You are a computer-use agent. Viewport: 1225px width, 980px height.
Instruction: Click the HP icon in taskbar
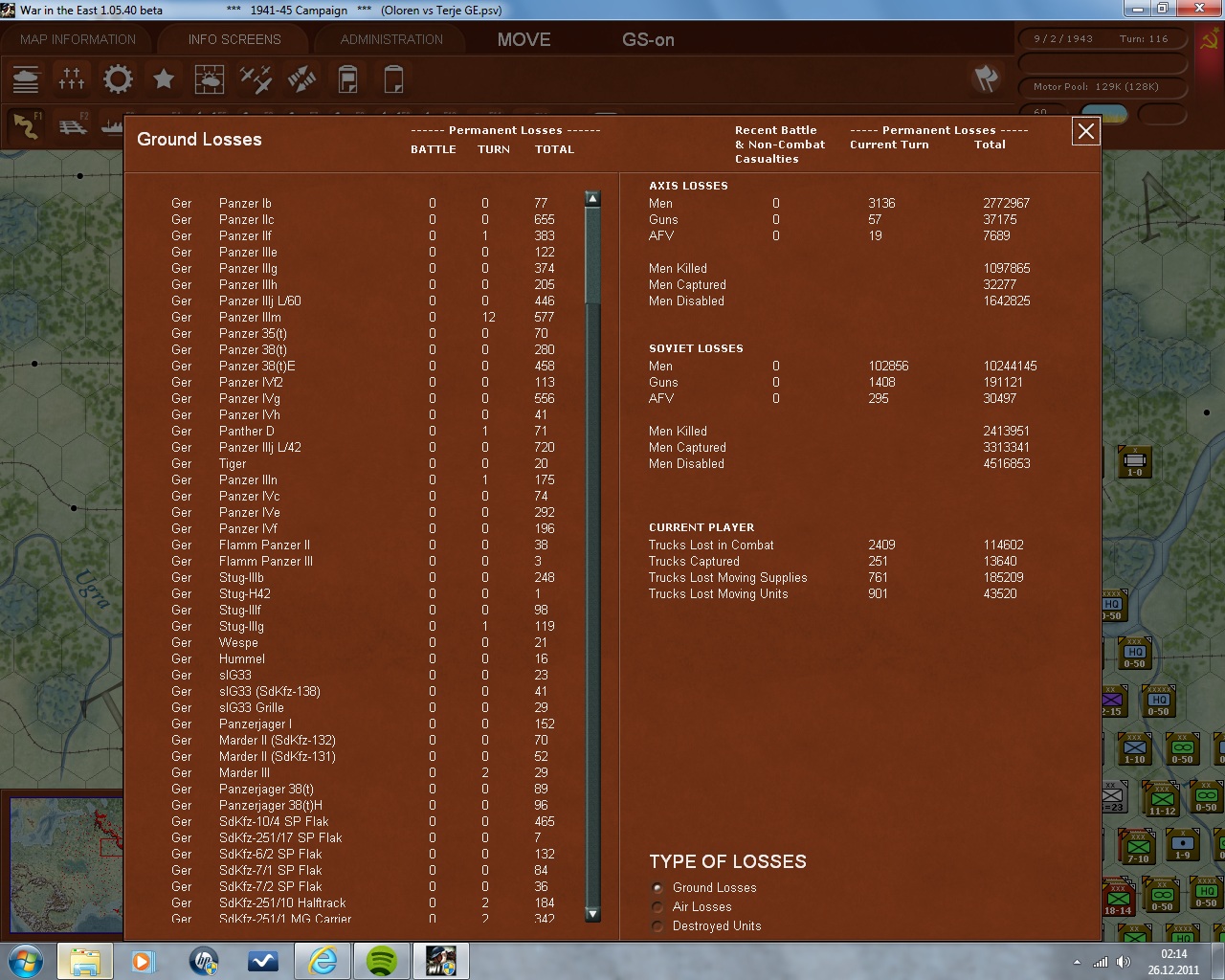tap(204, 960)
